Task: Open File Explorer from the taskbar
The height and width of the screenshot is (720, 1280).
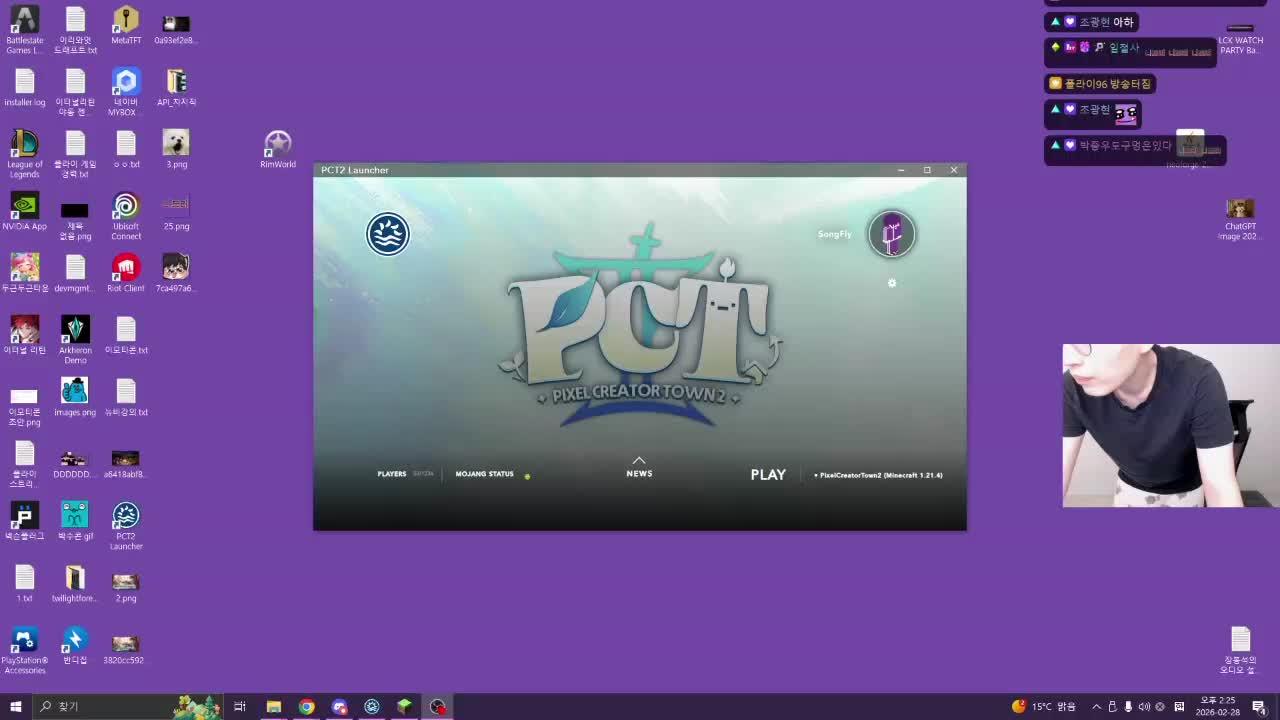Action: coord(273,706)
